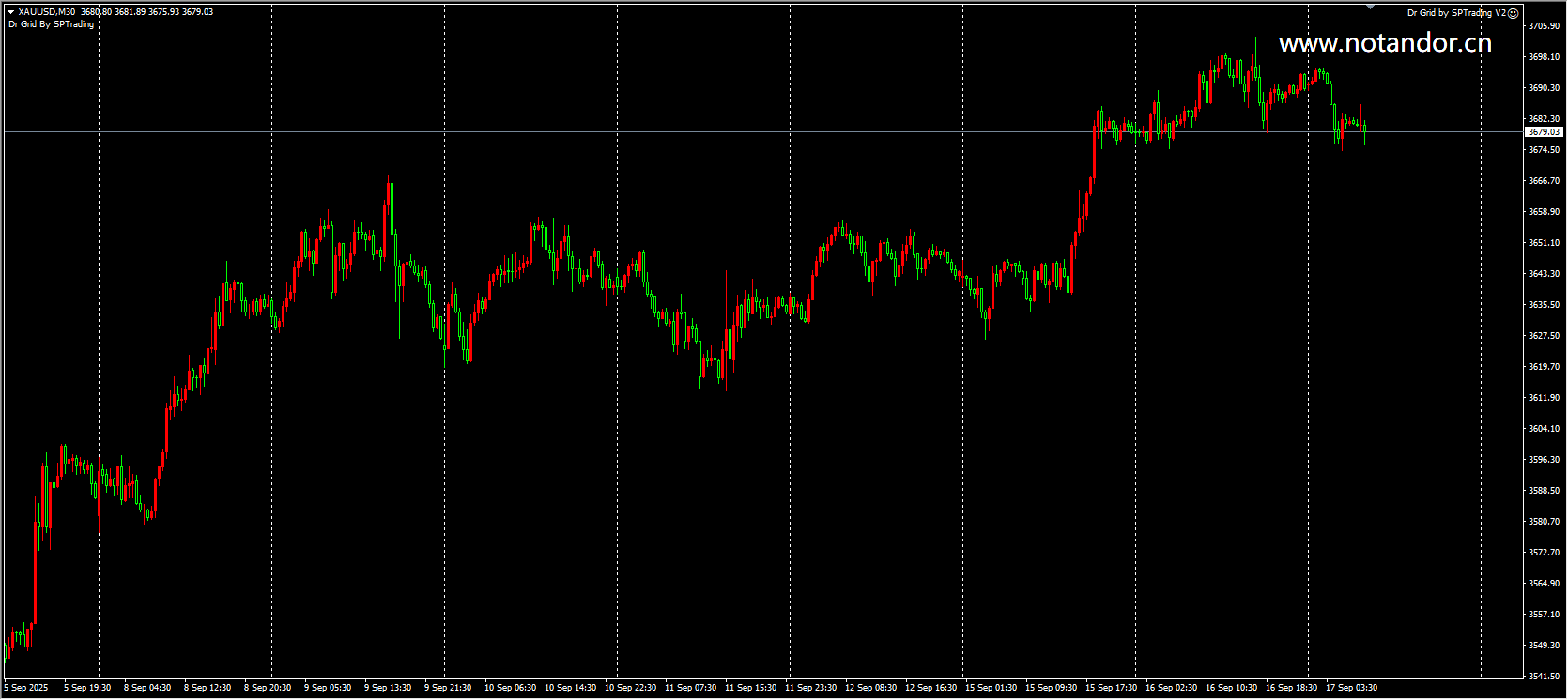The height and width of the screenshot is (700, 1568).
Task: Select the 3541.50 bottom price level
Action: coord(1545,677)
